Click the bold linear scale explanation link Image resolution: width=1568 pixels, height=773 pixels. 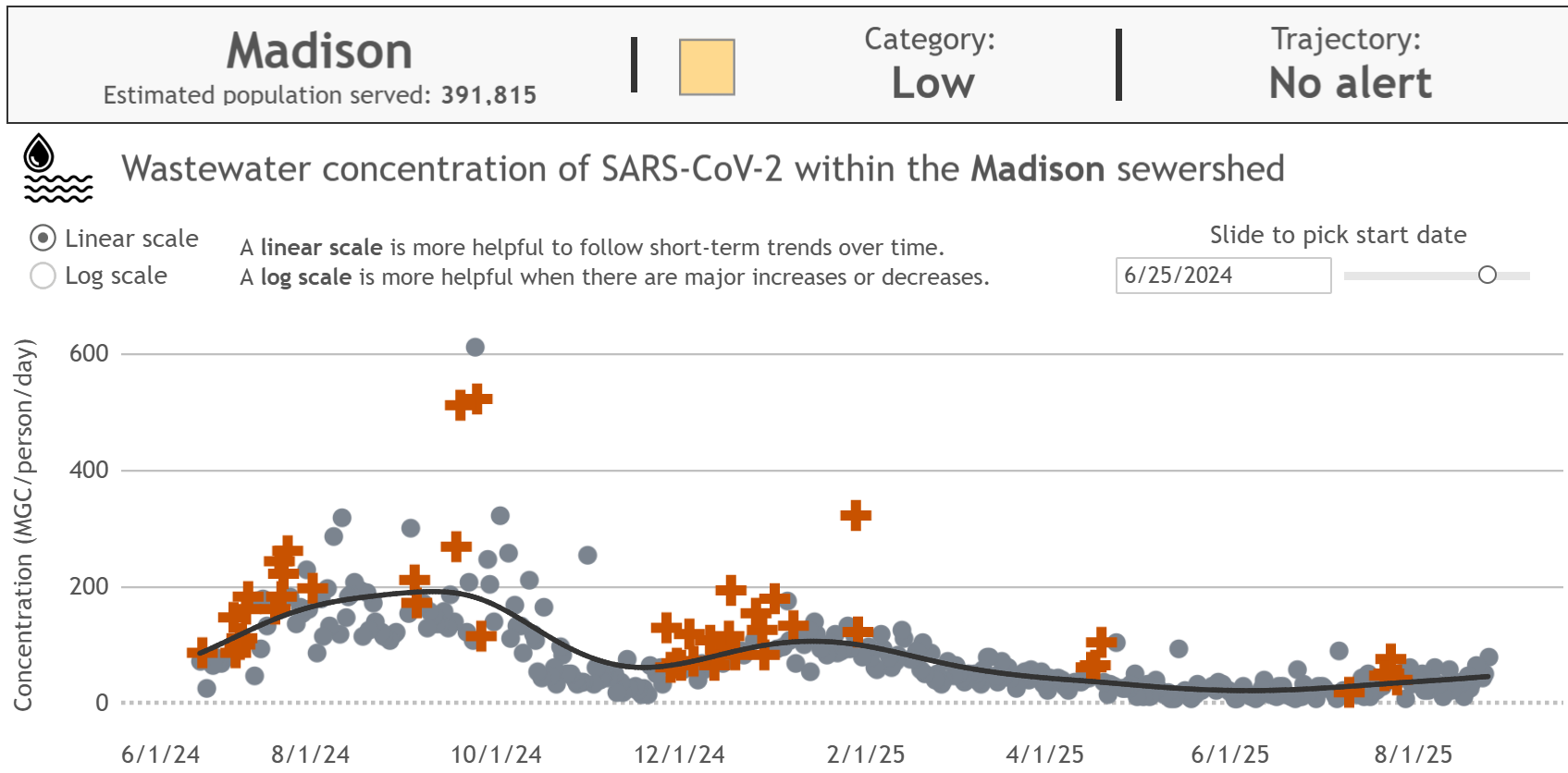tap(320, 247)
